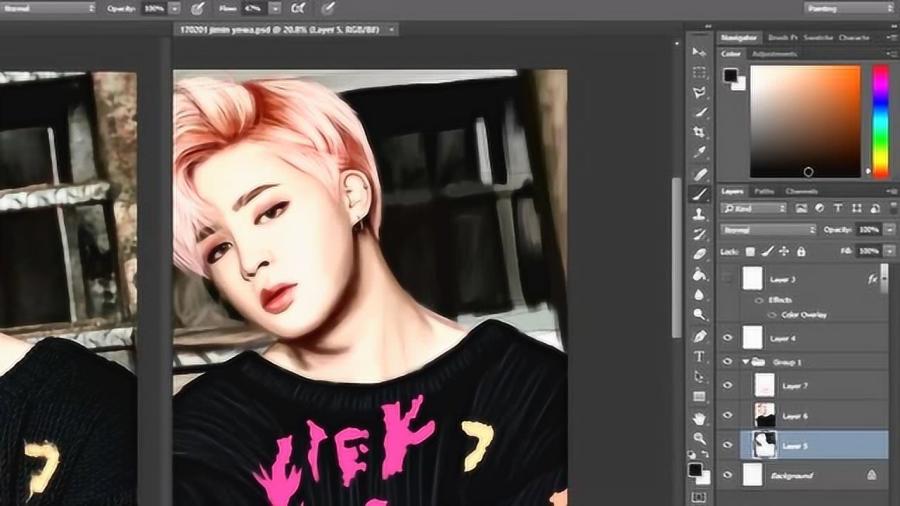Hide Layer 6 via eye icon
The height and width of the screenshot is (506, 900).
coord(727,415)
